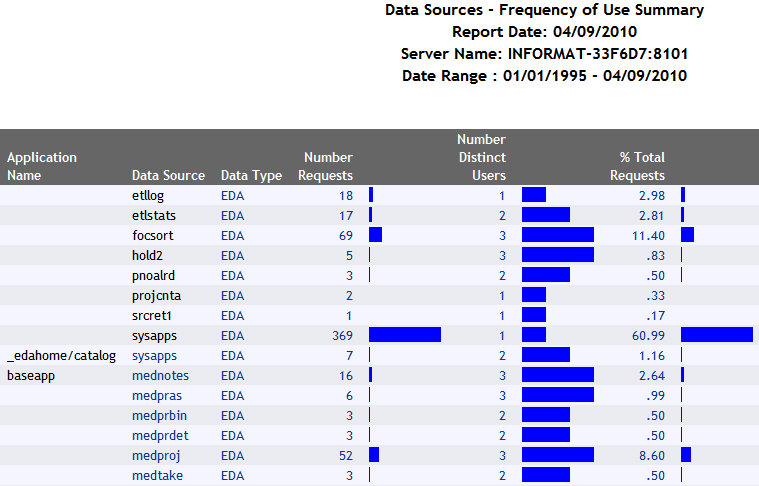Viewport: 759px width, 486px height.
Task: Select sysapps in the 369 requests row
Action: point(154,335)
